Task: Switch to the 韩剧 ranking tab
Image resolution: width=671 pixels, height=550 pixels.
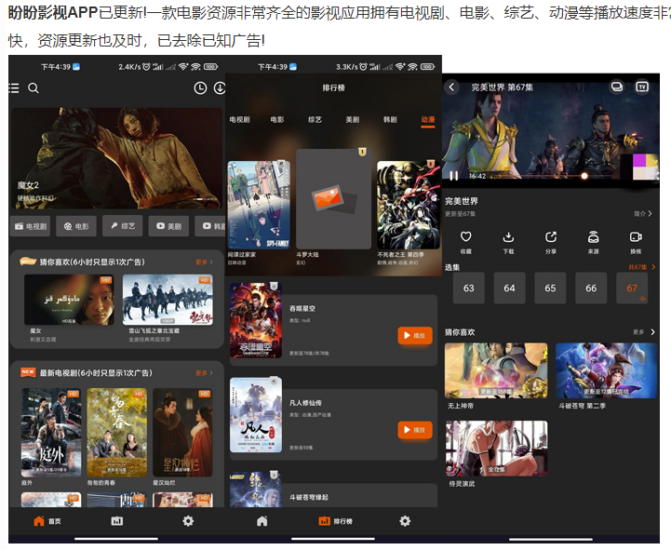Action: (390, 119)
